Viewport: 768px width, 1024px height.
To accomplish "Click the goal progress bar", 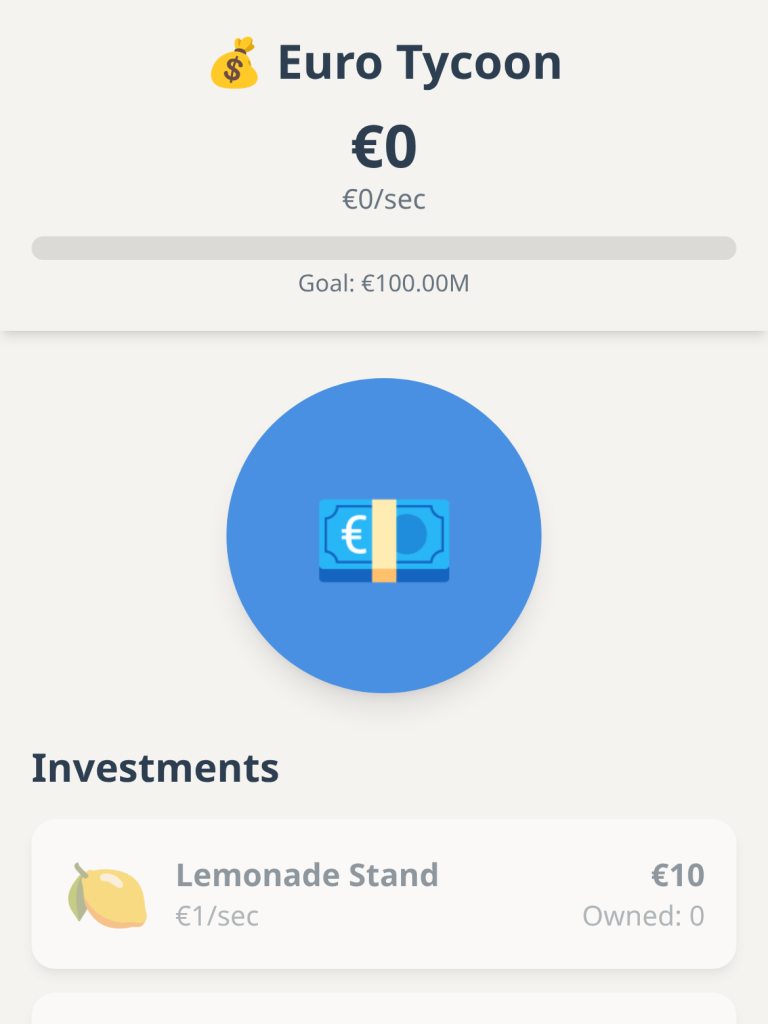I will (x=384, y=248).
